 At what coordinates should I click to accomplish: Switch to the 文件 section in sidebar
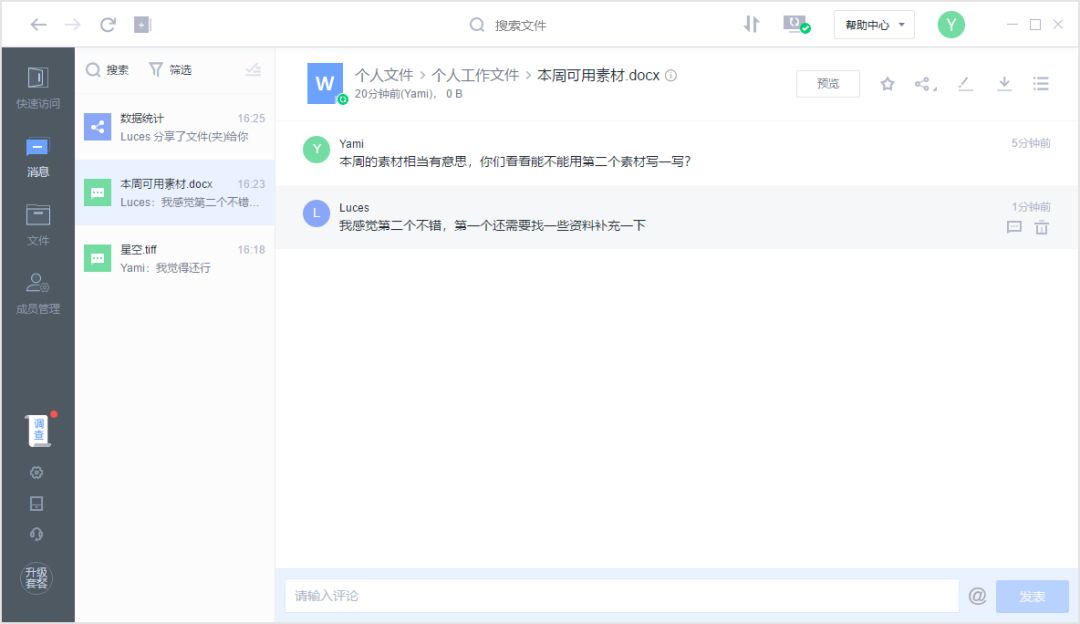pos(38,224)
